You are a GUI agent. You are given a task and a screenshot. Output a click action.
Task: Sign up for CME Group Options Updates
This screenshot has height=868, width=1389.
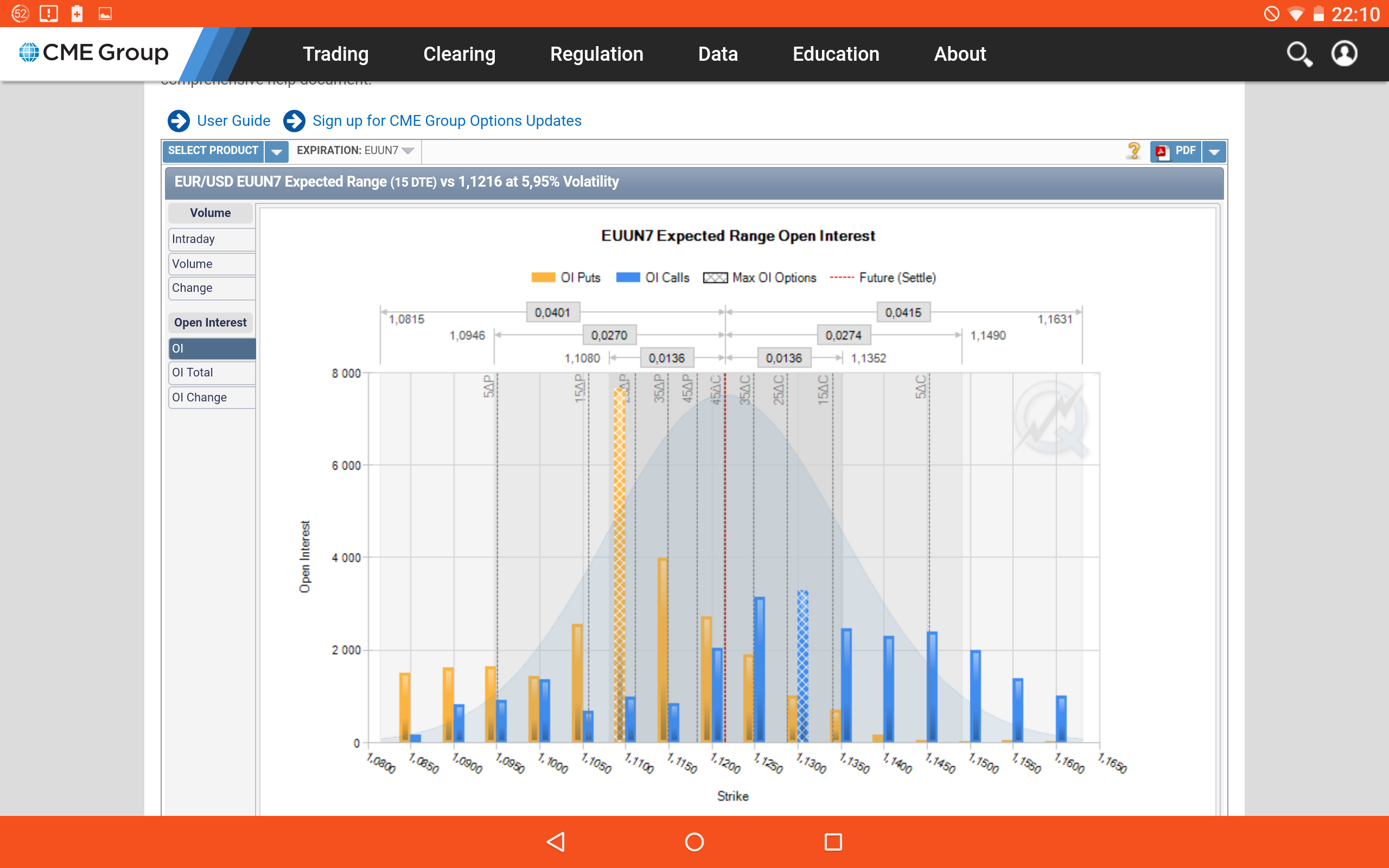point(447,120)
